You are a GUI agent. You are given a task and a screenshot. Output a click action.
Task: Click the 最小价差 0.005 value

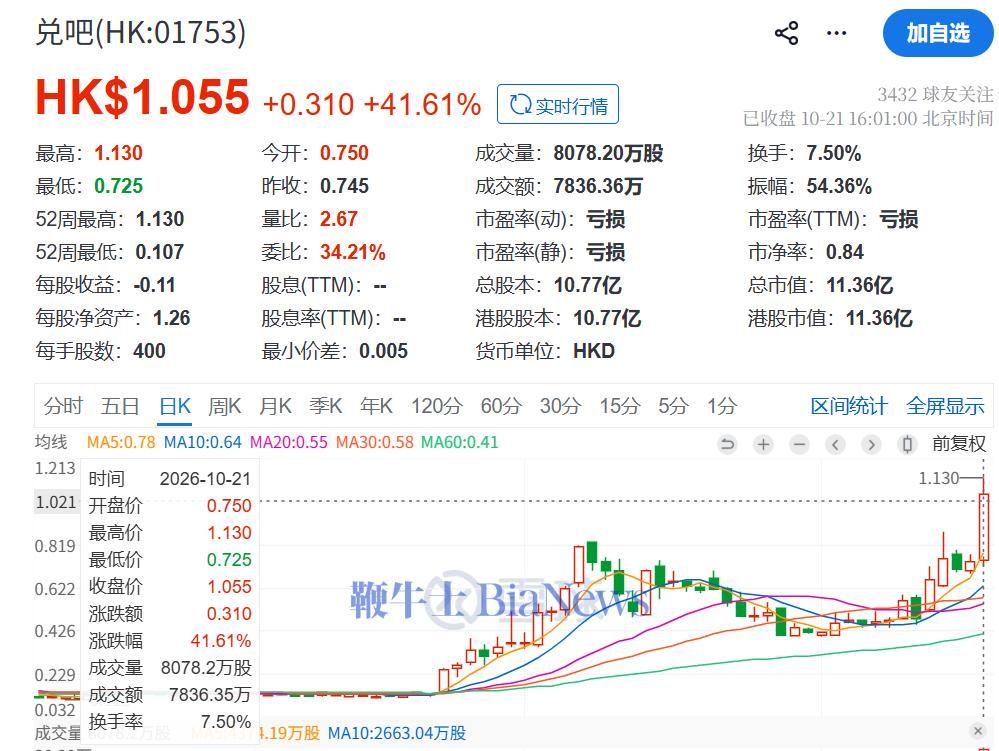[x=383, y=351]
